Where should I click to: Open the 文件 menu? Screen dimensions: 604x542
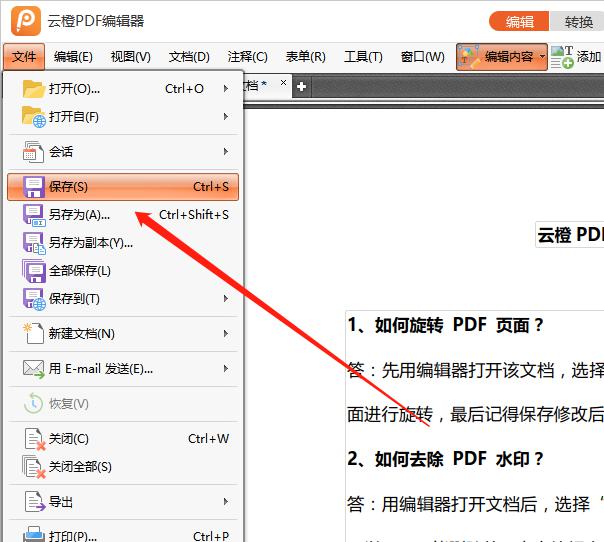pos(24,57)
